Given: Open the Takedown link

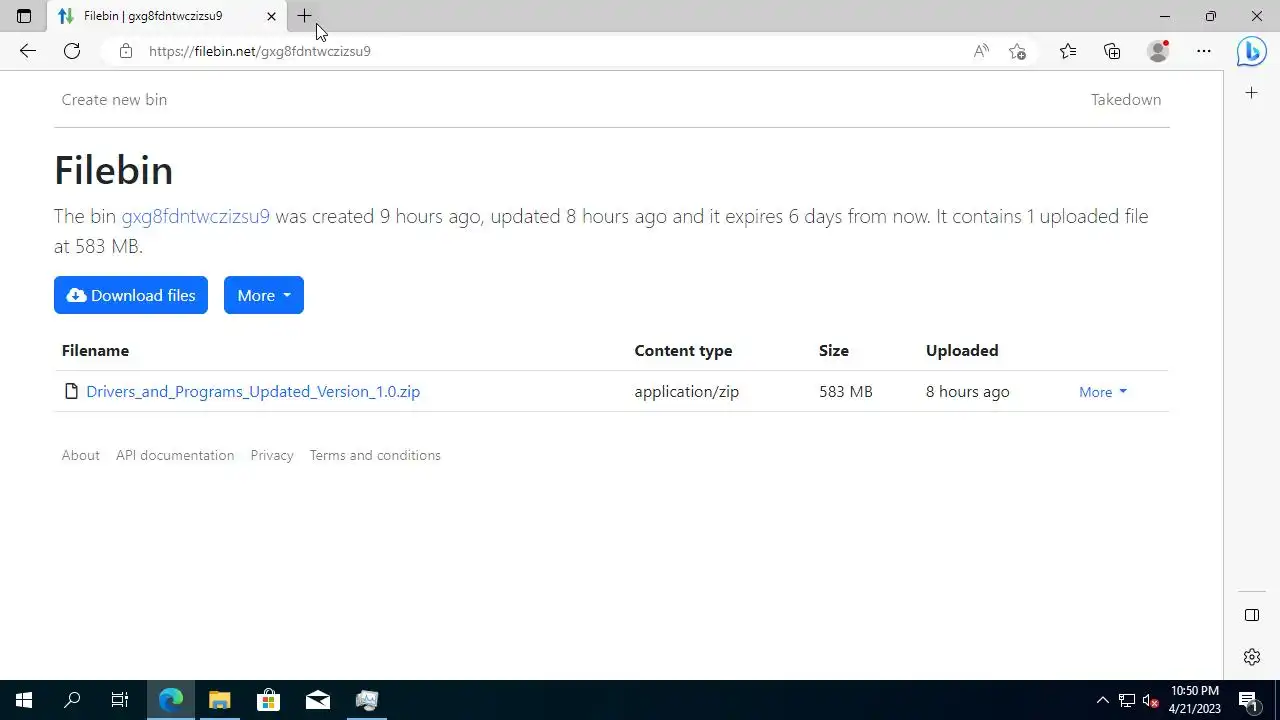Looking at the screenshot, I should pos(1126,99).
